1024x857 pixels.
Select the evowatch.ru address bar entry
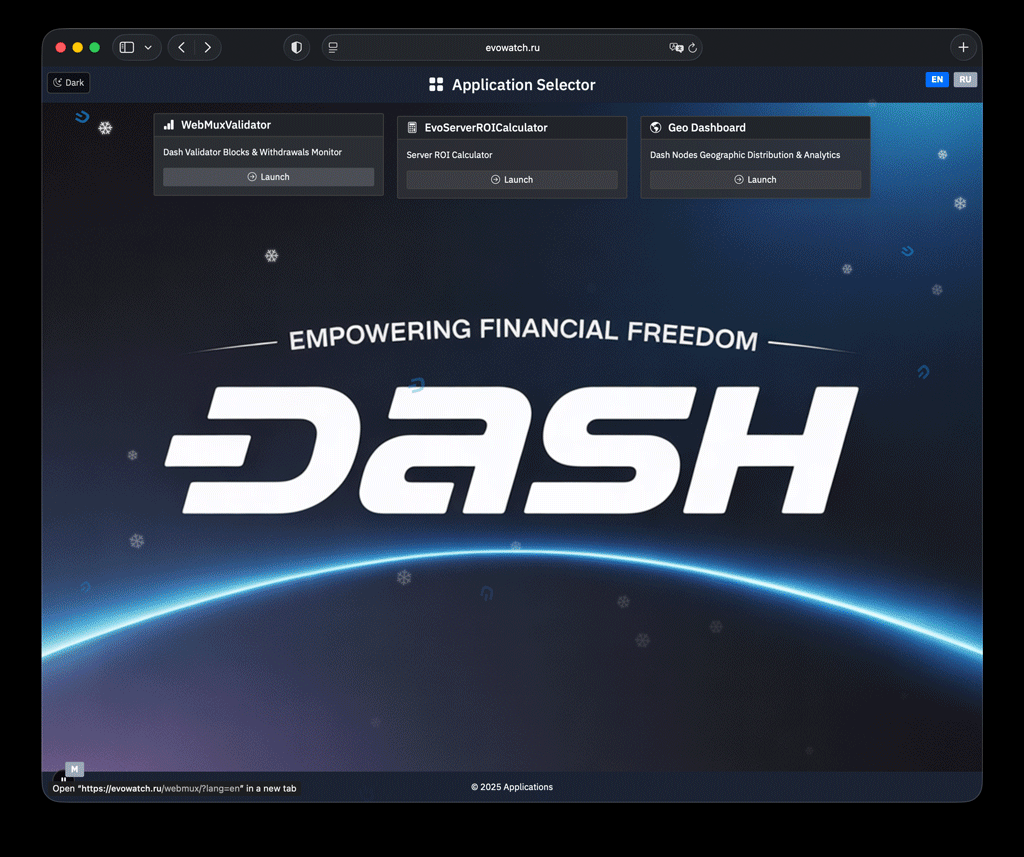(x=512, y=47)
